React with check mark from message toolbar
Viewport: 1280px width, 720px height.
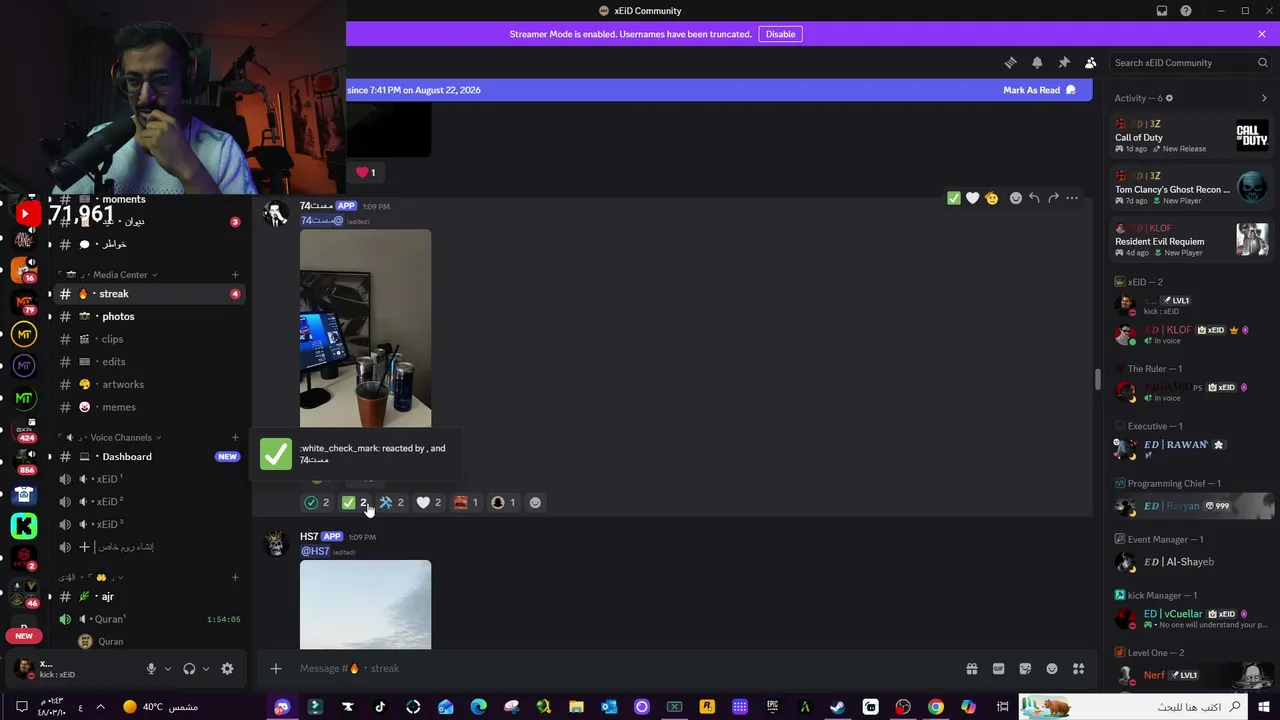coord(954,198)
